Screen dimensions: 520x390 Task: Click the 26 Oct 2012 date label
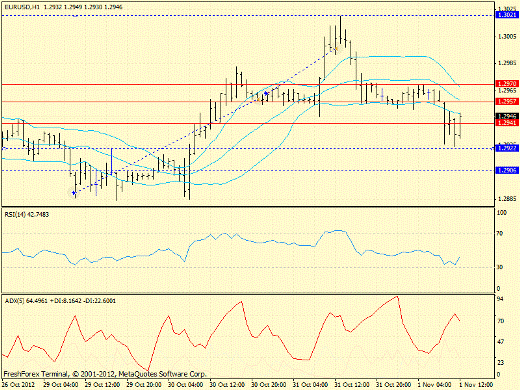pyautogui.click(x=18, y=385)
